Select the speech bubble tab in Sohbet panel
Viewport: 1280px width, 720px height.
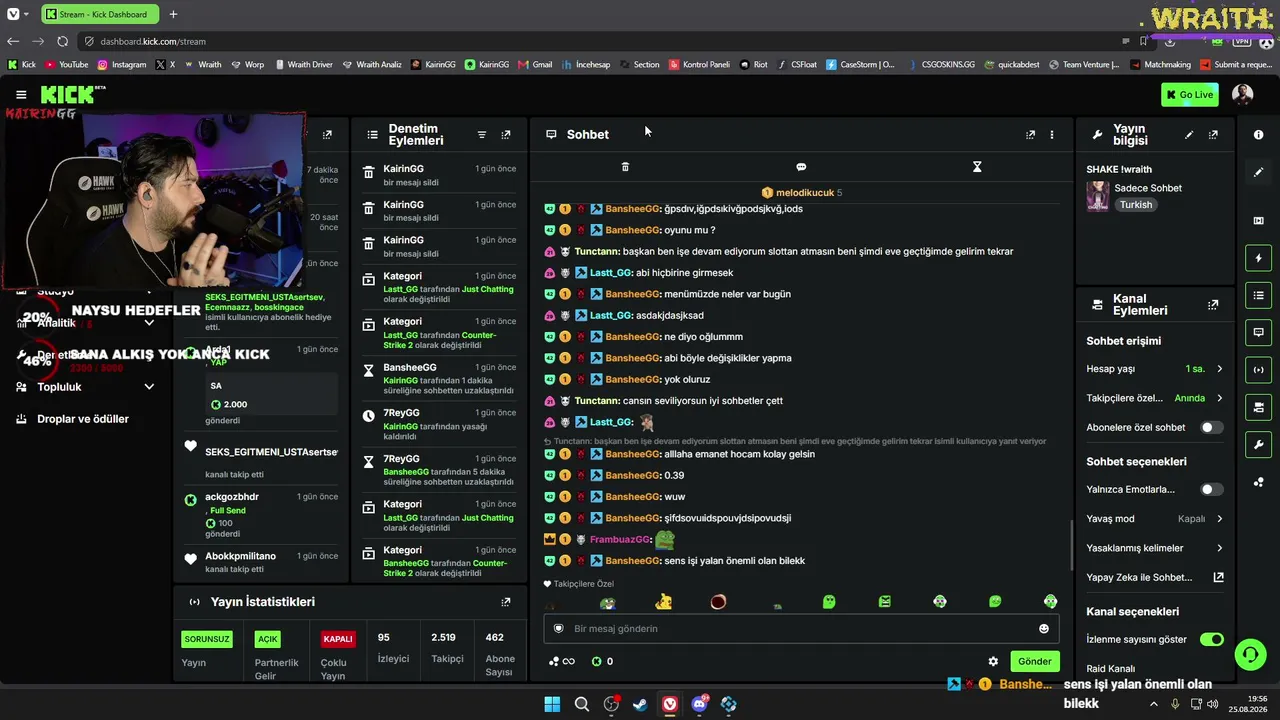point(801,167)
